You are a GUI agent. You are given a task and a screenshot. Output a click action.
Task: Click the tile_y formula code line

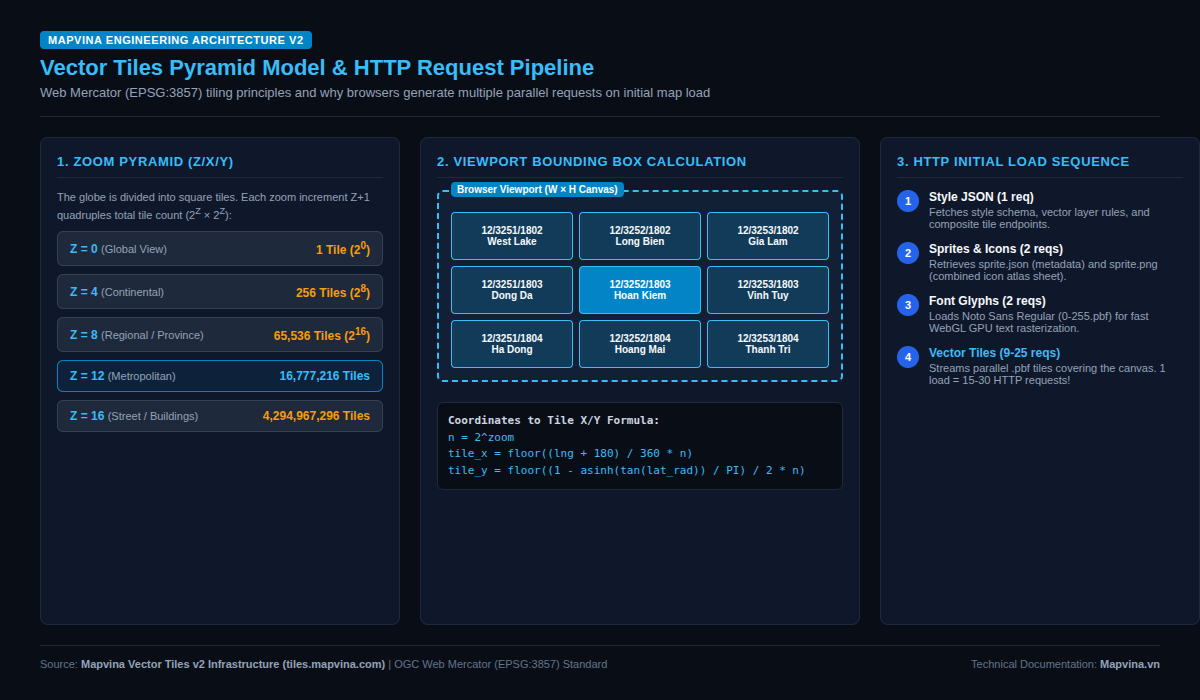pyautogui.click(x=626, y=470)
